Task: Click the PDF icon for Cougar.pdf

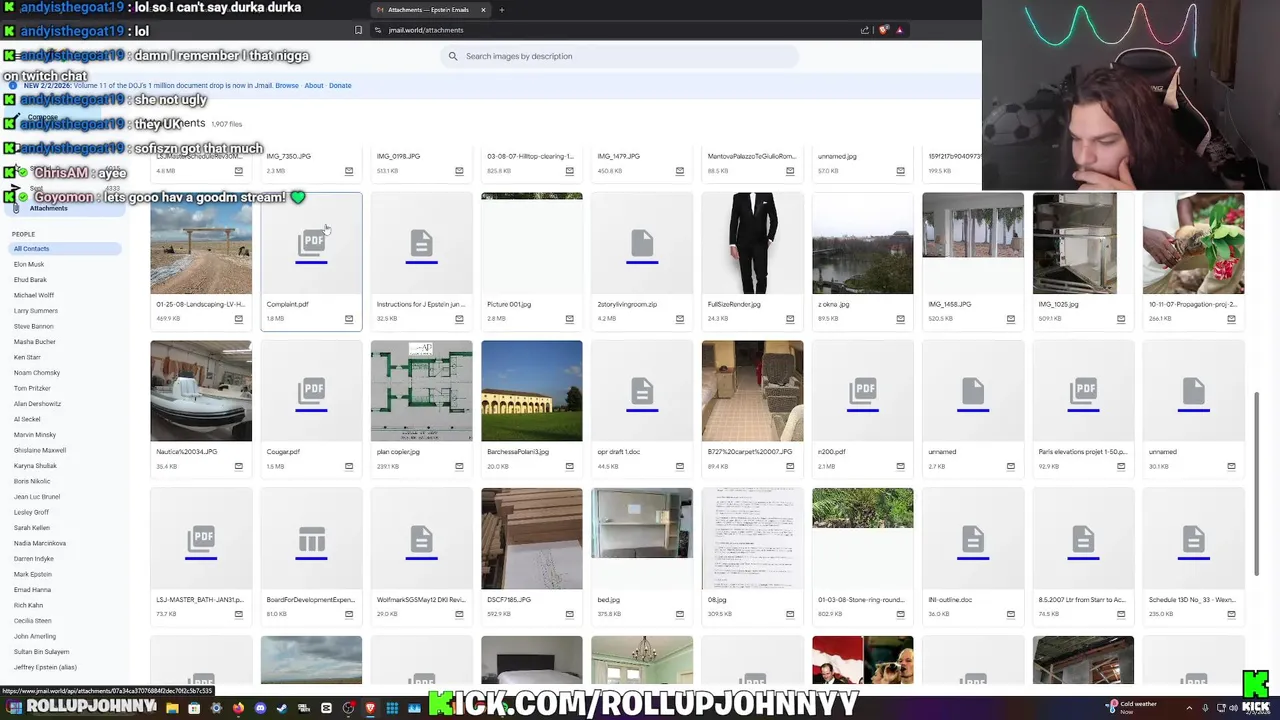Action: (x=312, y=391)
